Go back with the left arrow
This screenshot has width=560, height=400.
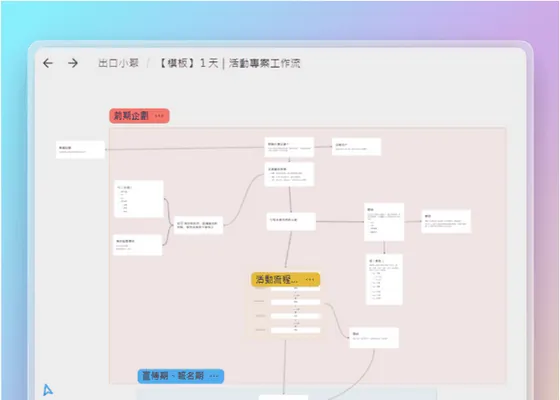click(x=48, y=63)
